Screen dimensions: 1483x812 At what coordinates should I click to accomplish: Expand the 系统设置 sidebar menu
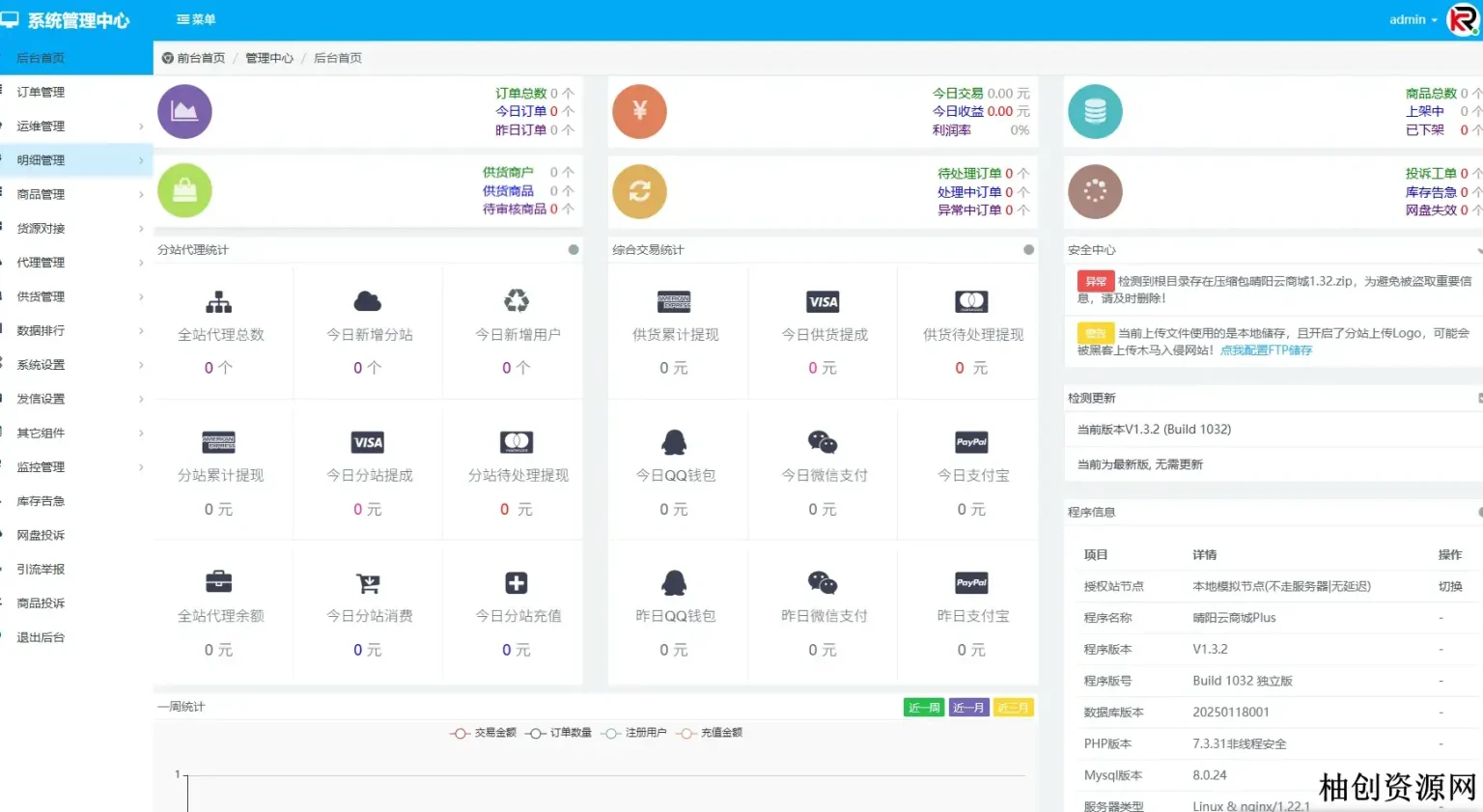pyautogui.click(x=75, y=365)
